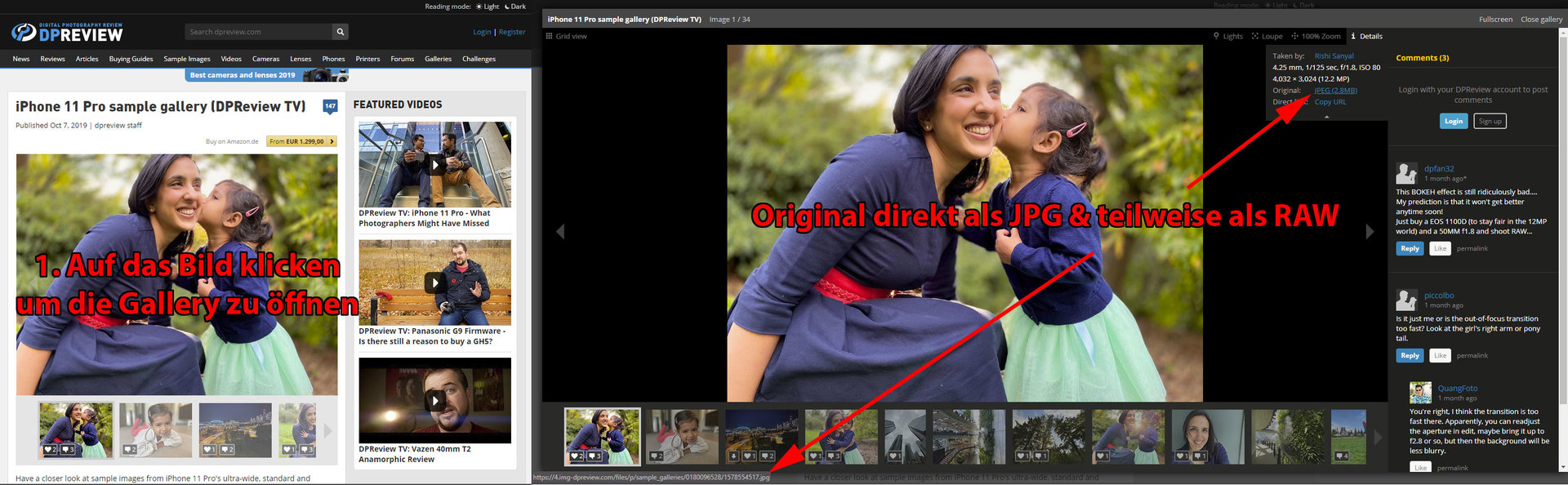Like piccolbo's comment
This screenshot has height=485, width=1568.
[1440, 355]
